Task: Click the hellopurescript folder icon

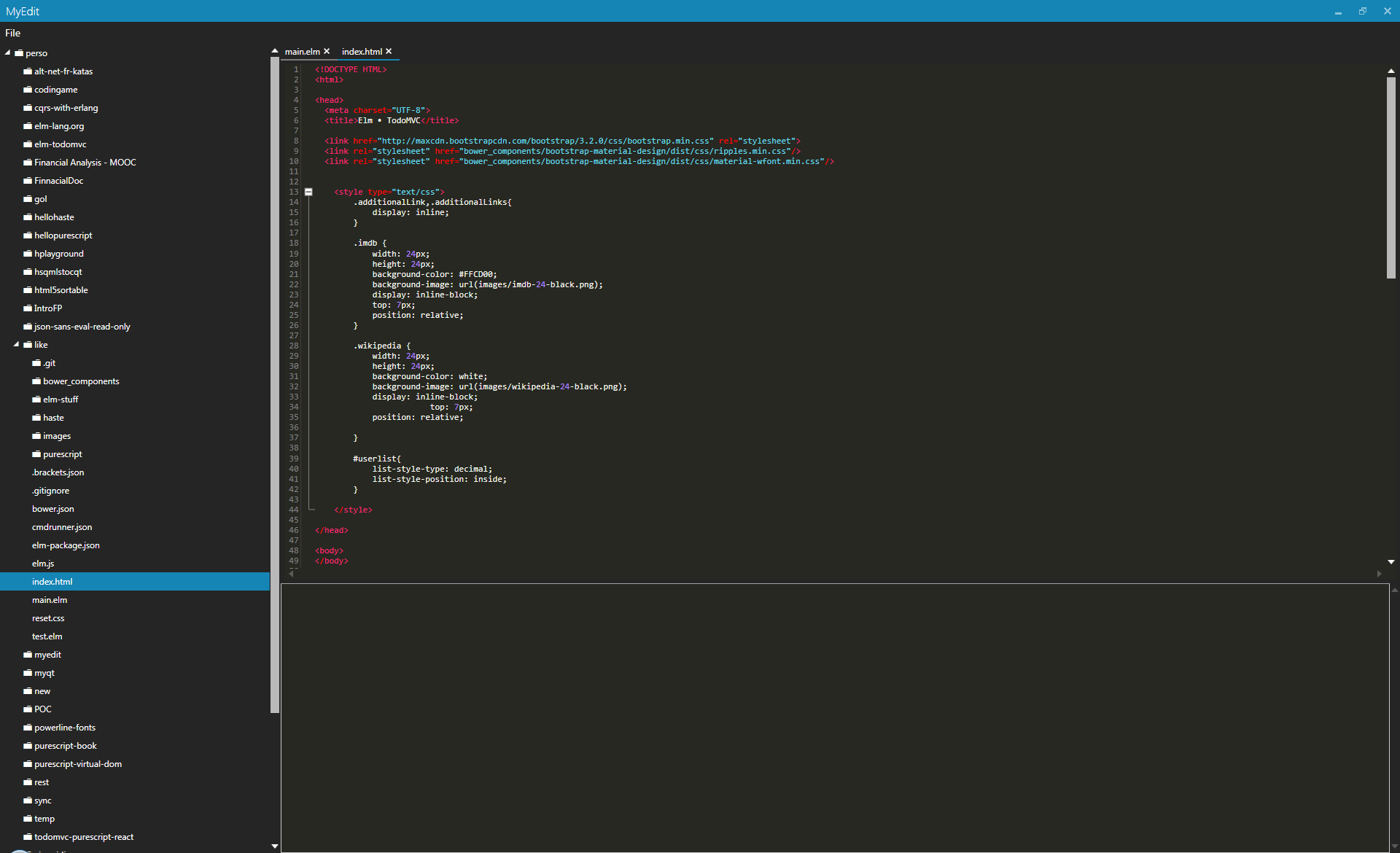Action: coord(28,235)
